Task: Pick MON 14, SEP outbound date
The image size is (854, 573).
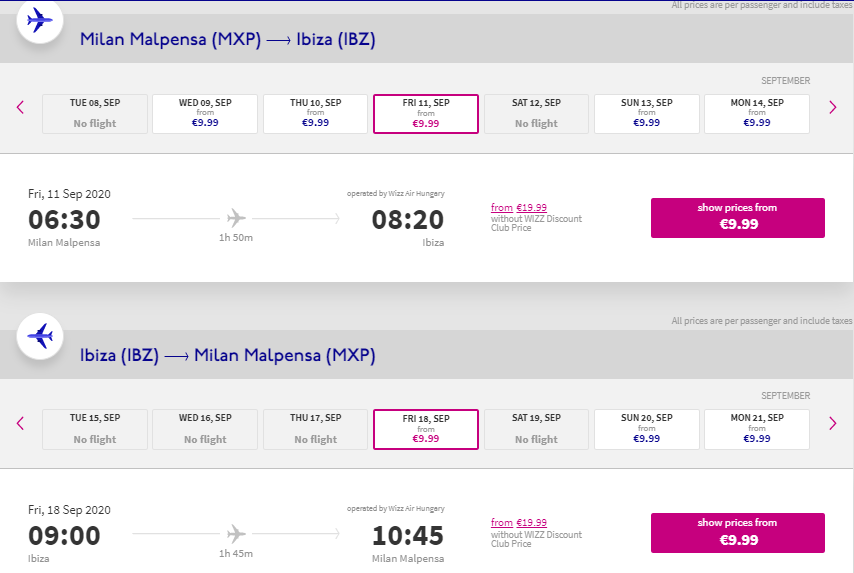Action: 757,113
